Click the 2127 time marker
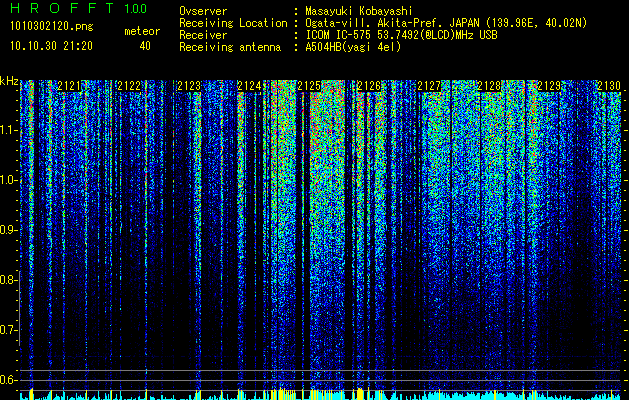This screenshot has width=629, height=400. point(429,86)
